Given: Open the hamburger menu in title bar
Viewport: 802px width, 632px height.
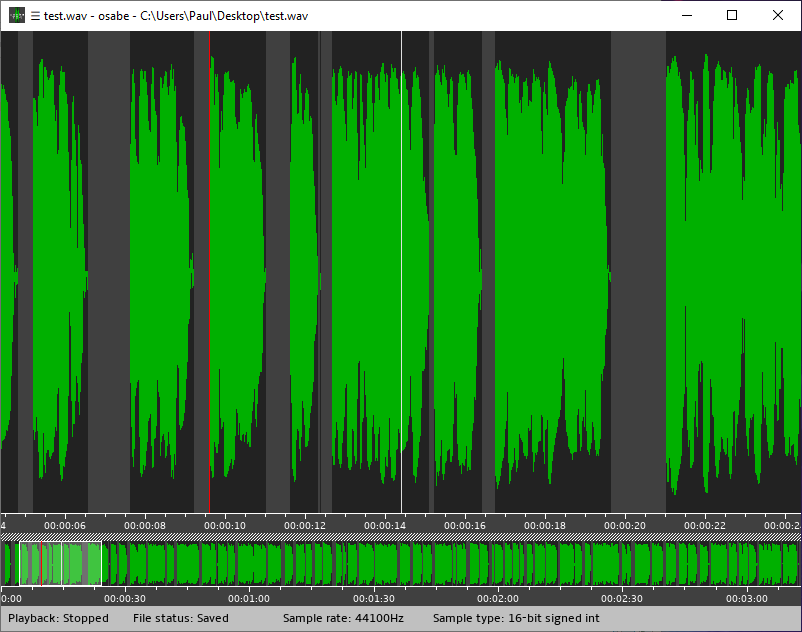Looking at the screenshot, I should (35, 16).
